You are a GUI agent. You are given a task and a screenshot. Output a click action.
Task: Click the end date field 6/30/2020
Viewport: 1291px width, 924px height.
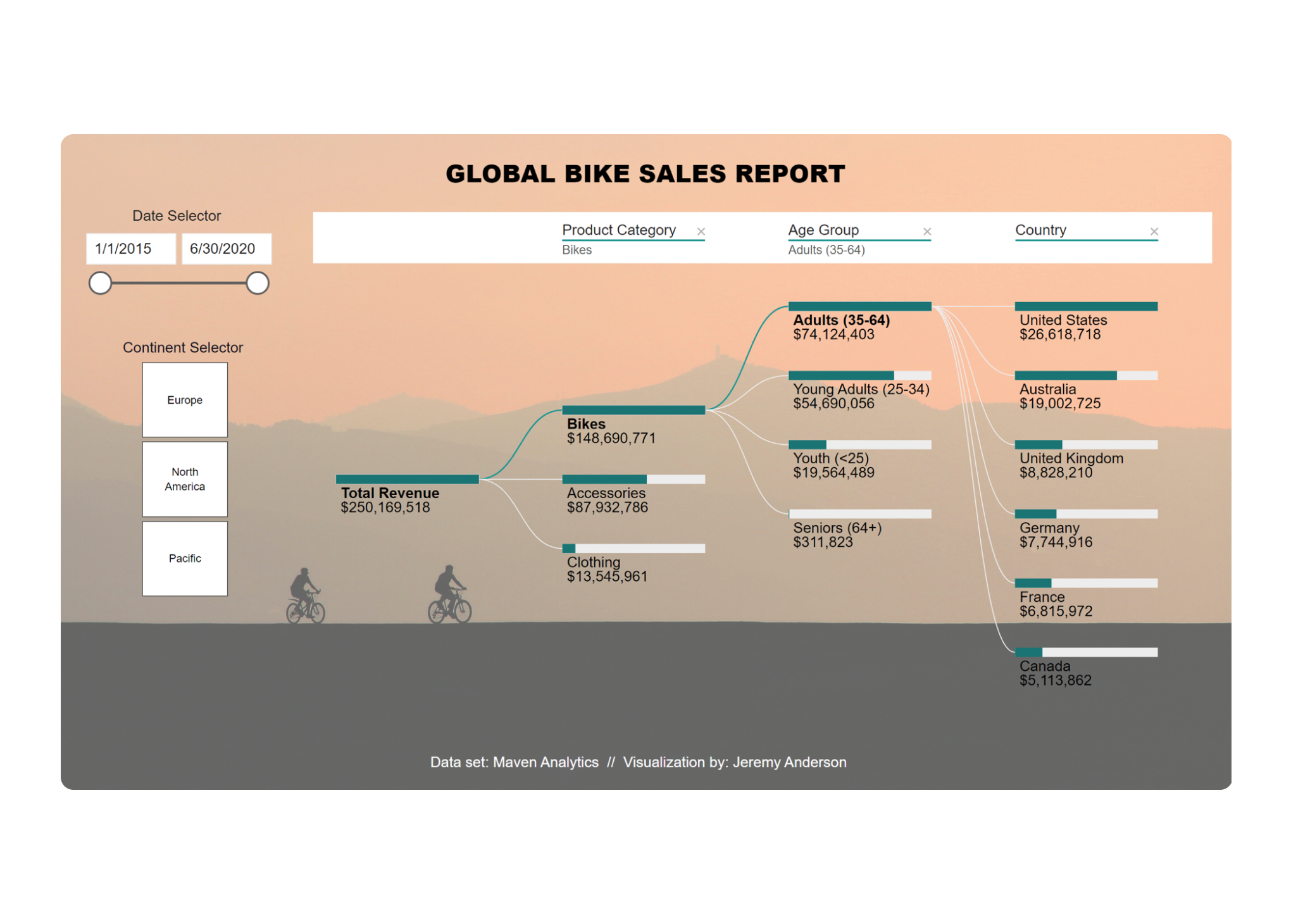click(226, 249)
